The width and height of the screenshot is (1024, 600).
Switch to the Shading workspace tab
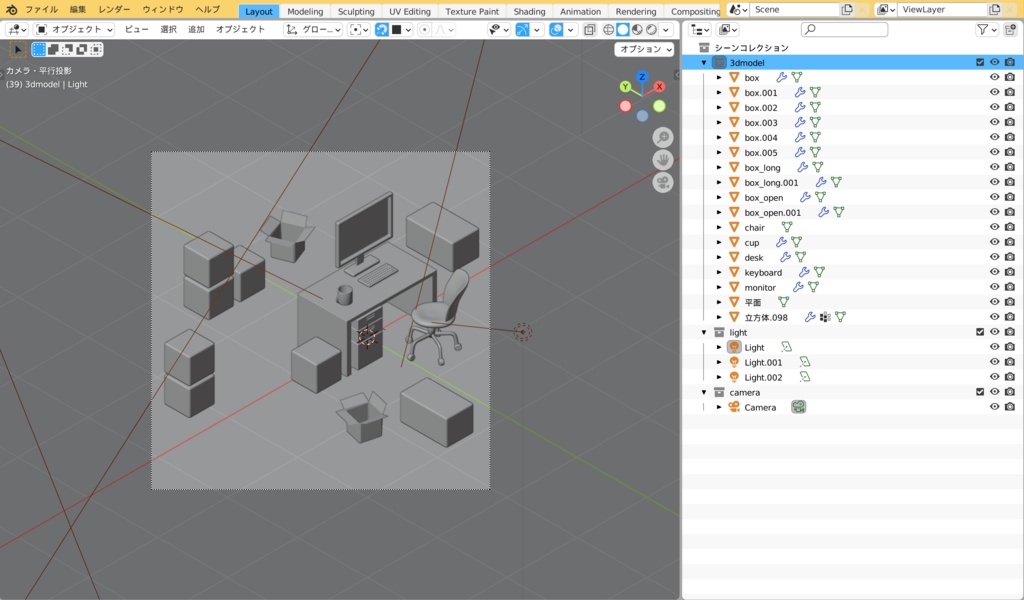pos(529,10)
